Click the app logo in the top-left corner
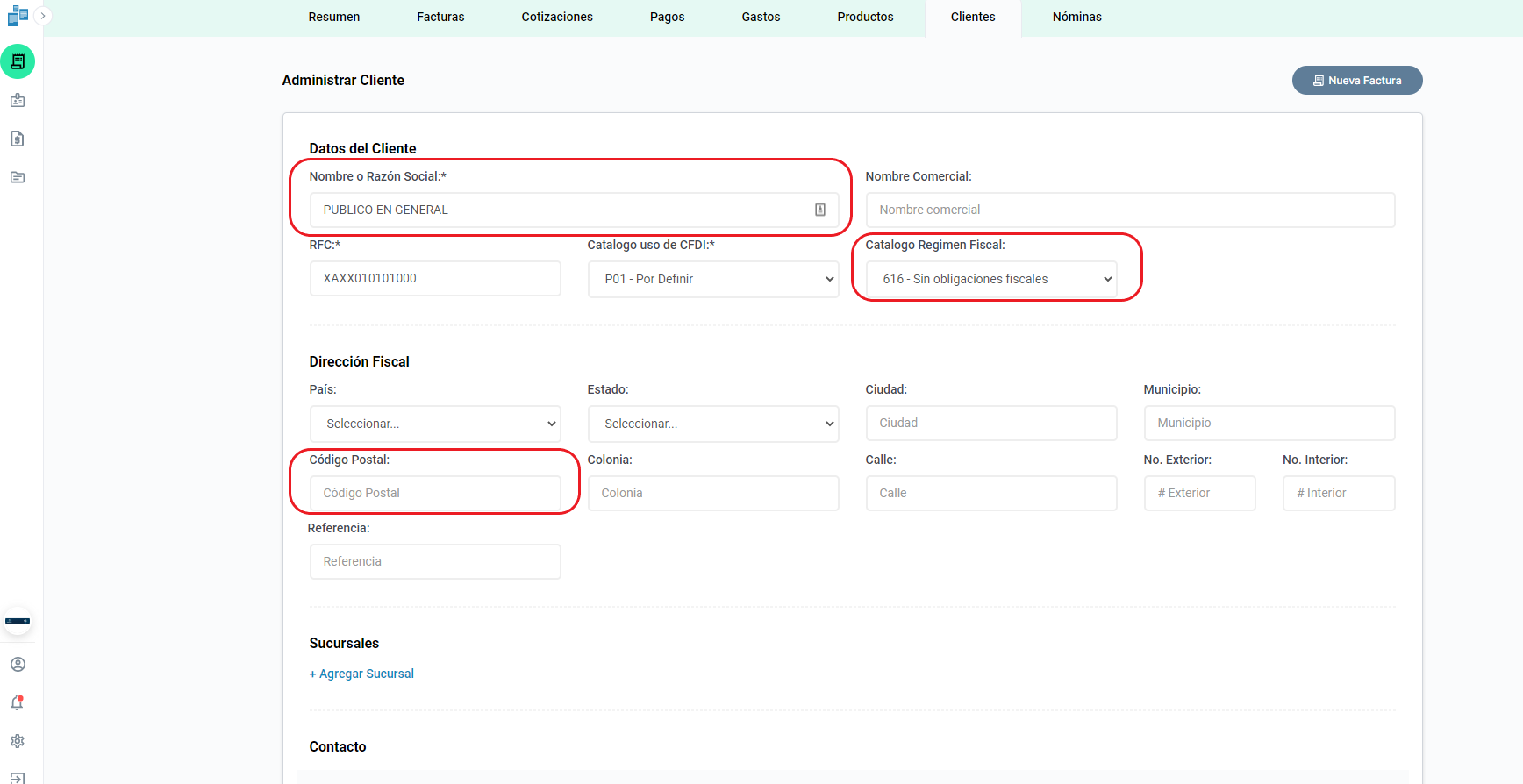Screen dimensions: 1523x784 [18, 16]
